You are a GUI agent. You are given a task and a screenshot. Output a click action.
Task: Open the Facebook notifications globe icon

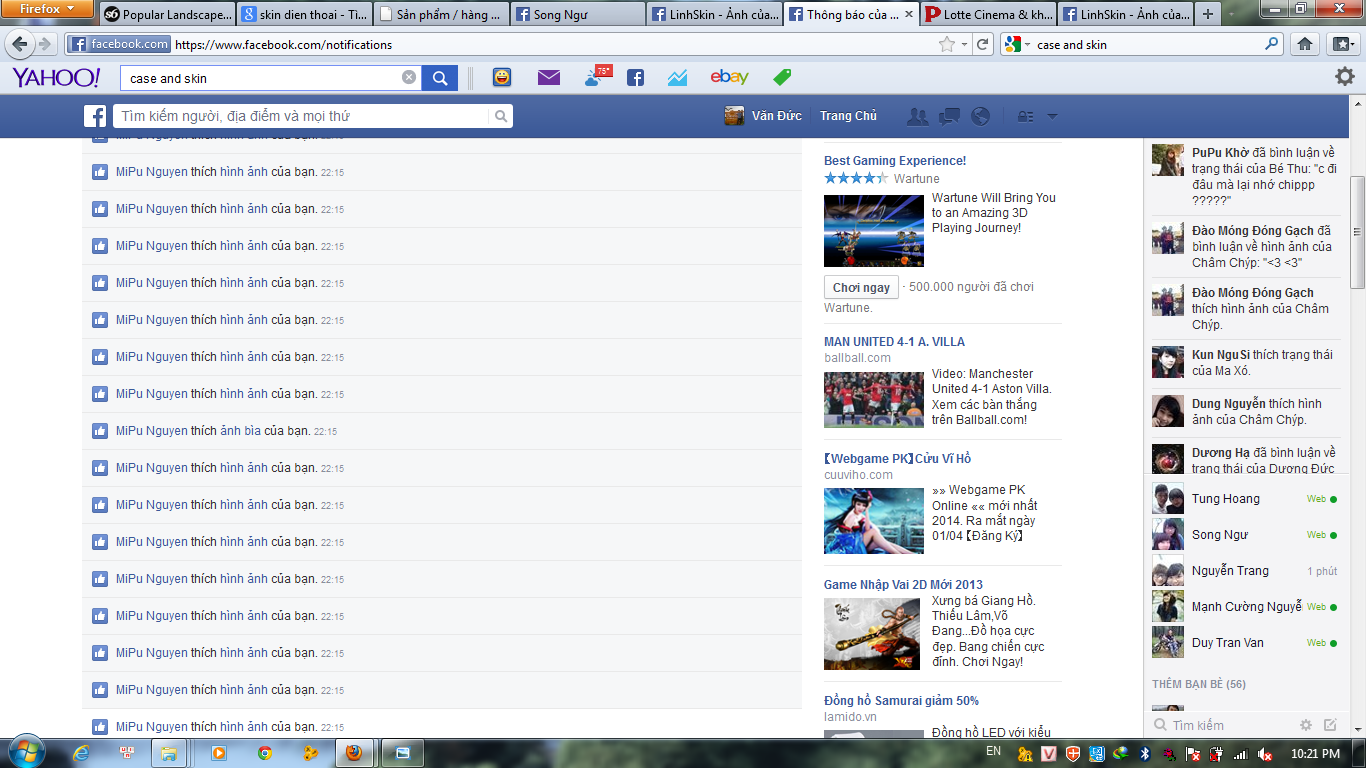point(981,116)
